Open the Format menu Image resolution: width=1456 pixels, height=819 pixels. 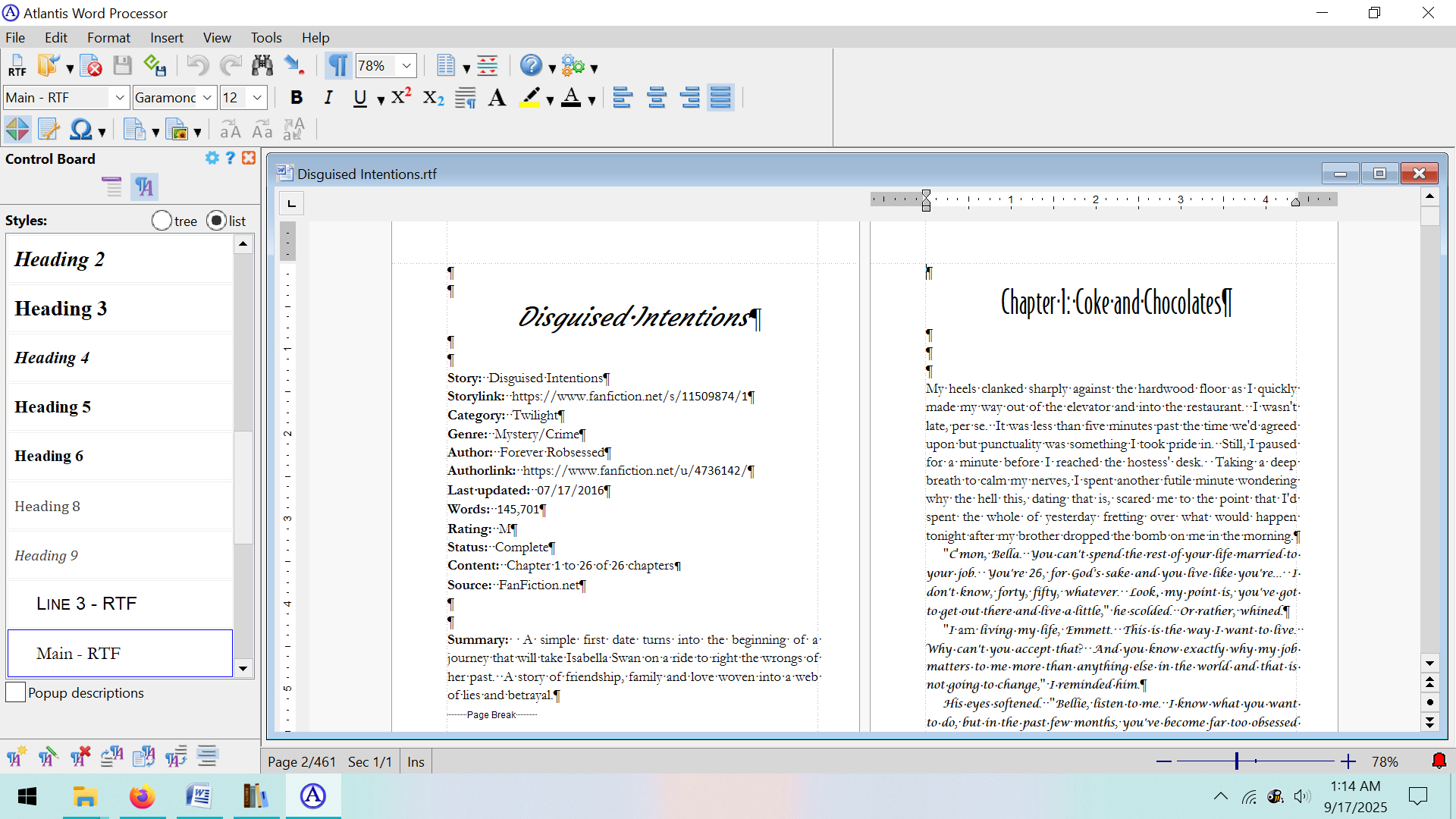click(108, 37)
